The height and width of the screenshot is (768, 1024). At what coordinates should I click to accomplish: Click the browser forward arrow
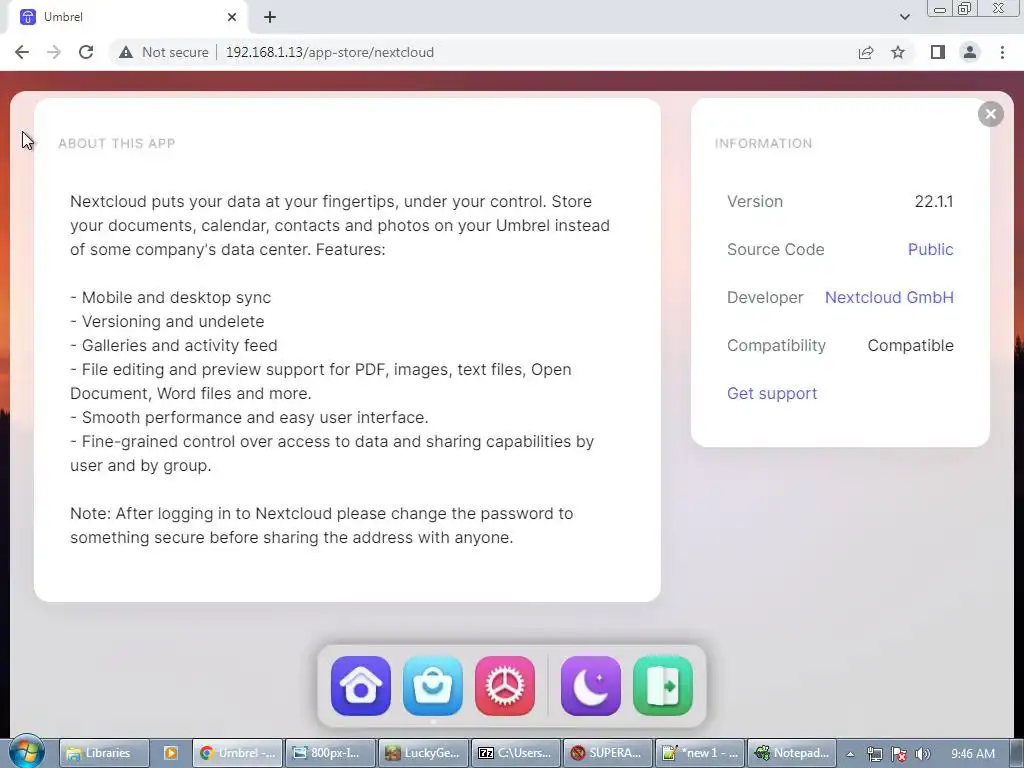(x=54, y=52)
